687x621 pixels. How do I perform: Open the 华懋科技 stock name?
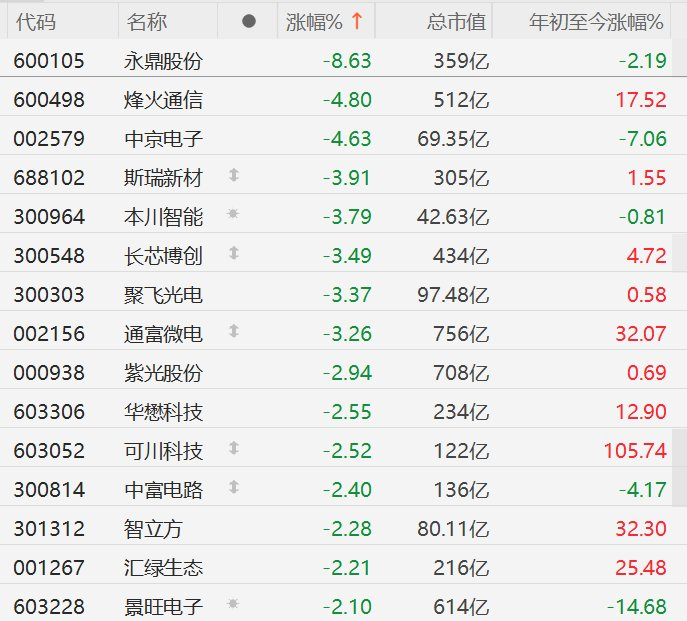pos(163,412)
